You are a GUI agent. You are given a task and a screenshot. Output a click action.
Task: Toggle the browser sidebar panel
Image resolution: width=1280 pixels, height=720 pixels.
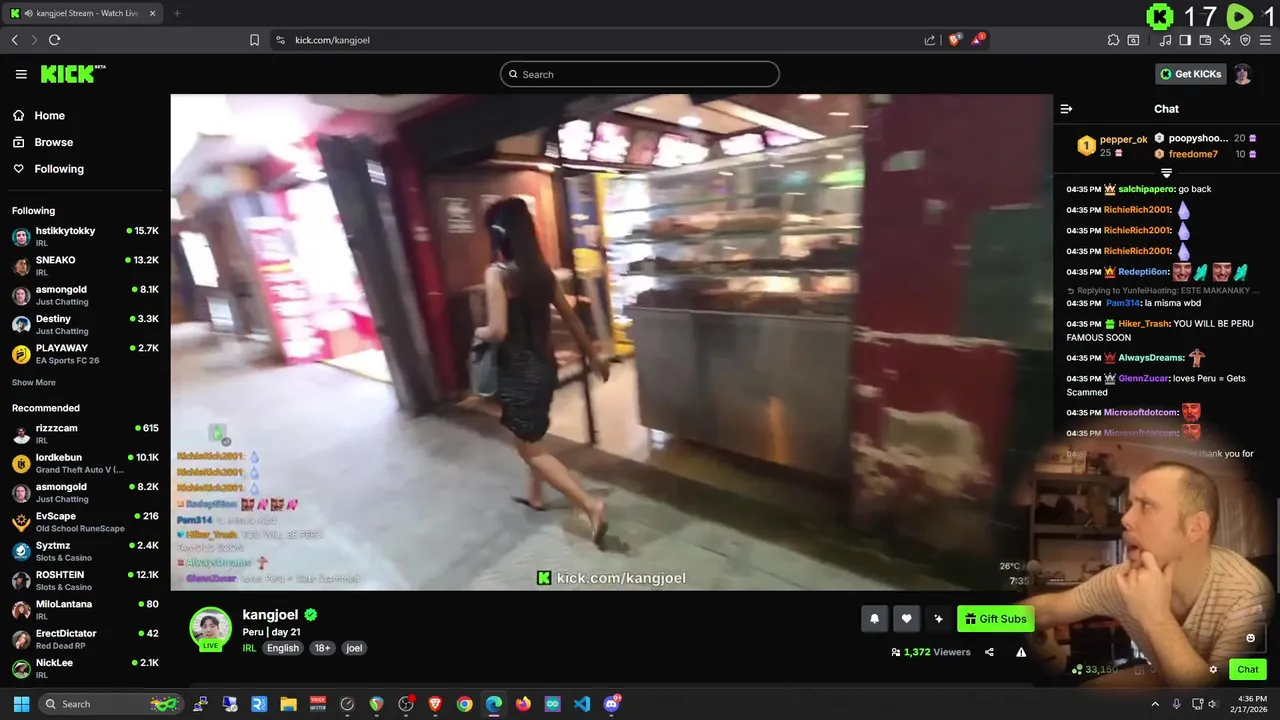click(1185, 40)
